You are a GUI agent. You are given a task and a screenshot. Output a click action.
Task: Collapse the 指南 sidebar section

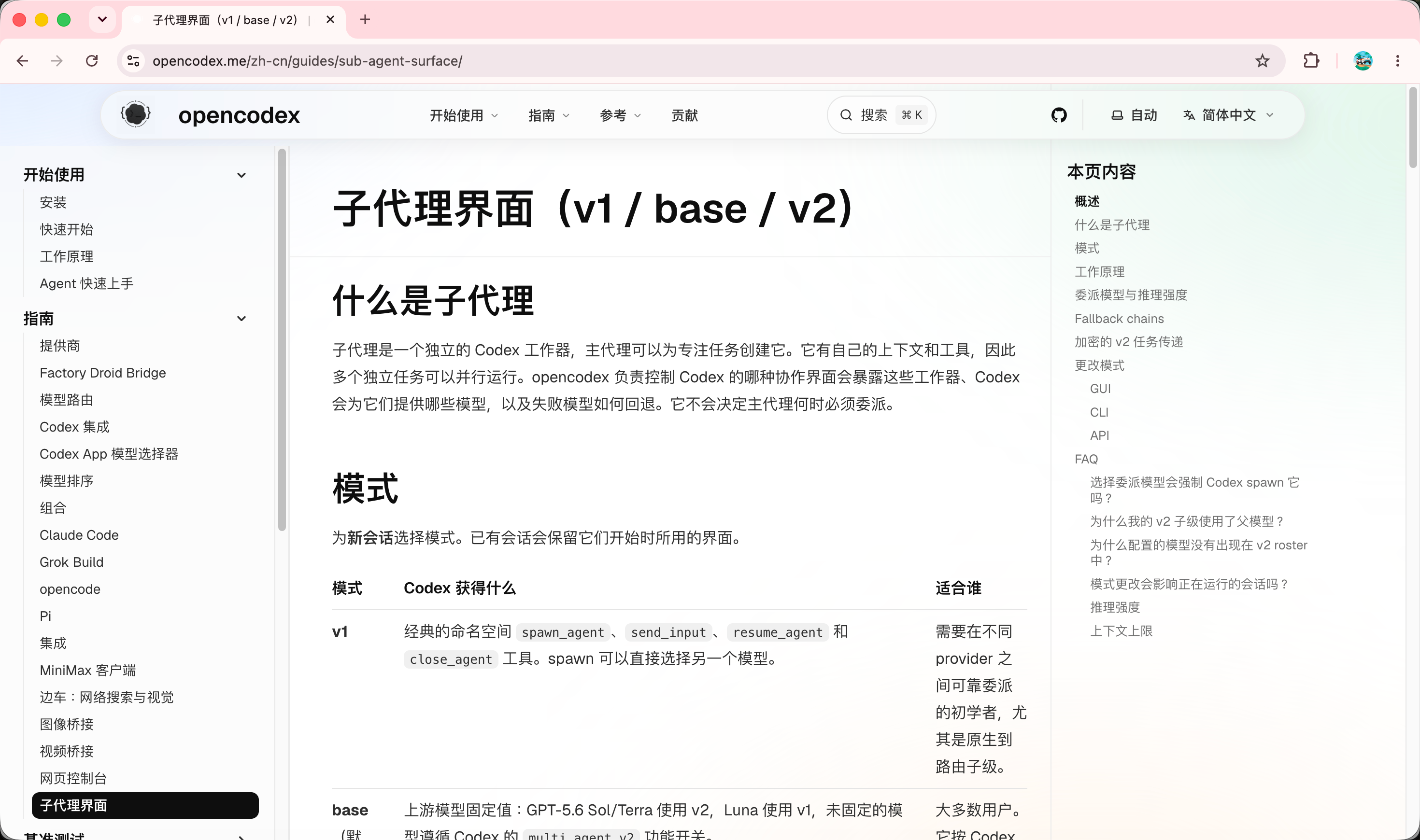tap(136, 319)
